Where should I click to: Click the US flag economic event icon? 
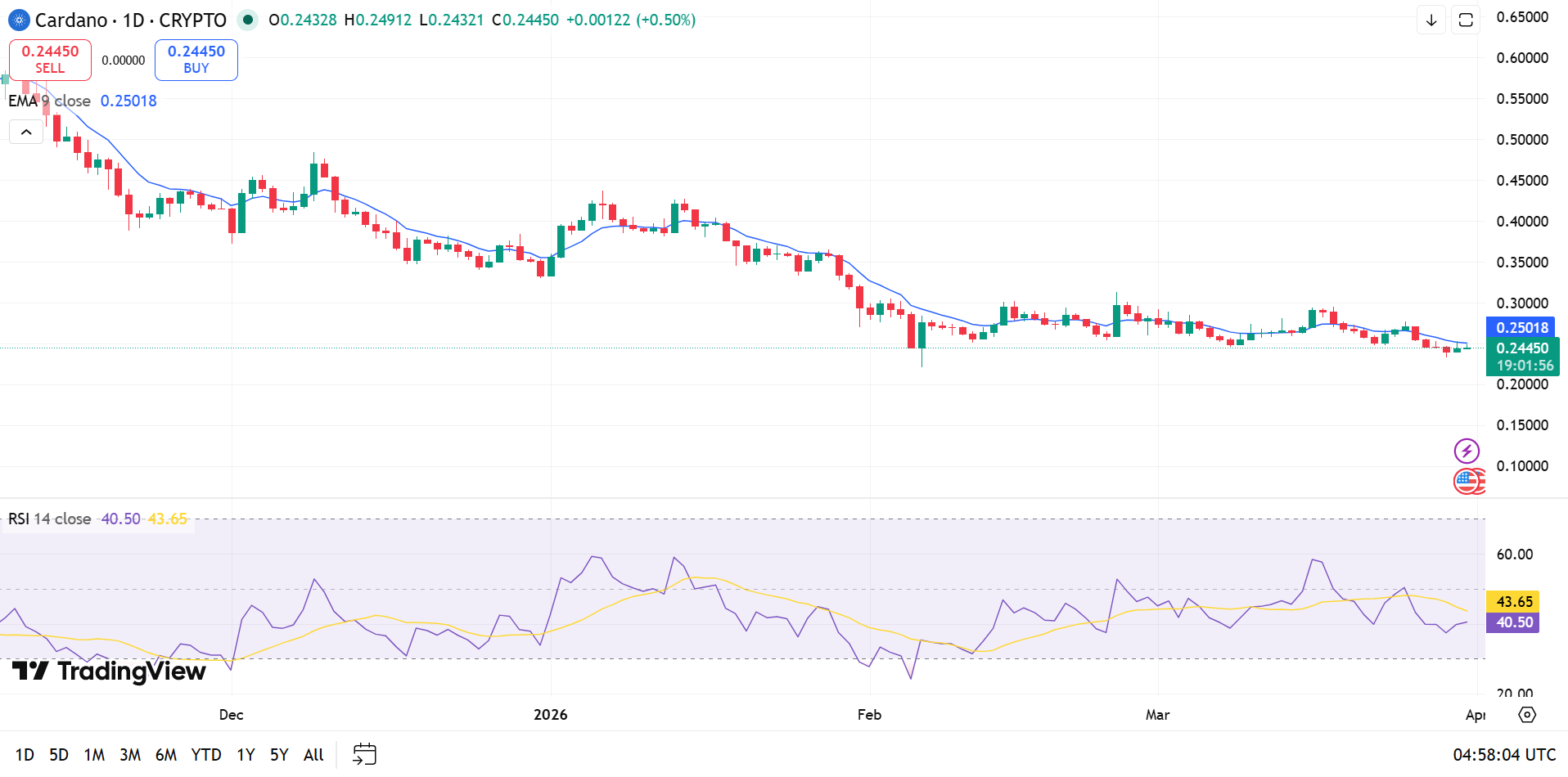pyautogui.click(x=1467, y=481)
